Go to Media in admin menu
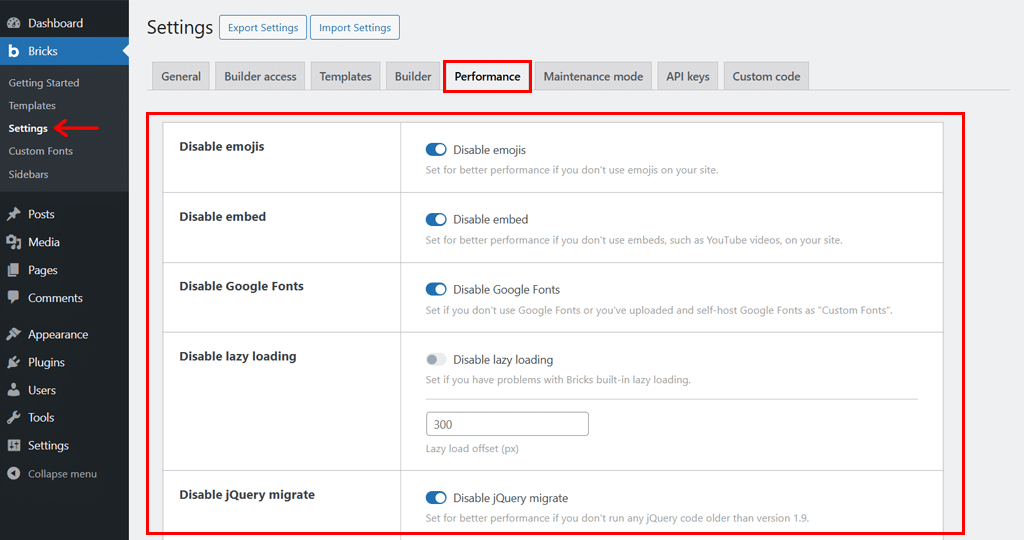 64,242
